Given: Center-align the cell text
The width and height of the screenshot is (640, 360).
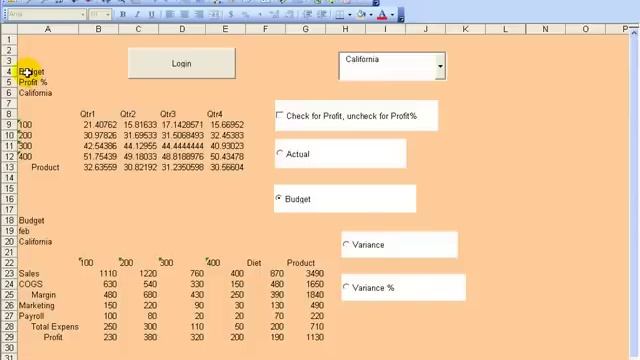Looking at the screenshot, I should pos(184,14).
